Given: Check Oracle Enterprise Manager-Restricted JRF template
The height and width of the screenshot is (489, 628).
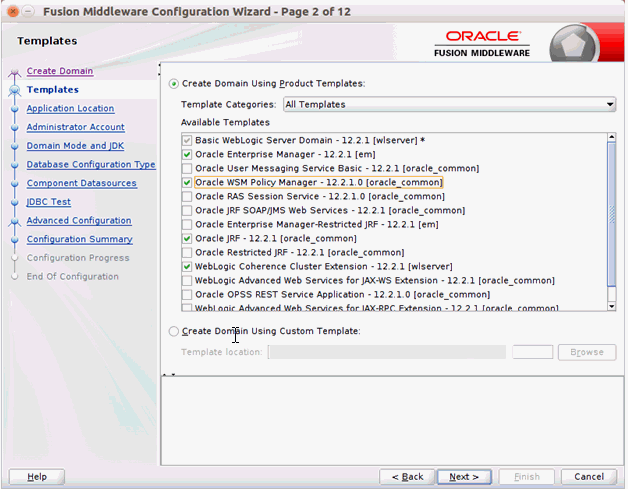Looking at the screenshot, I should [187, 225].
